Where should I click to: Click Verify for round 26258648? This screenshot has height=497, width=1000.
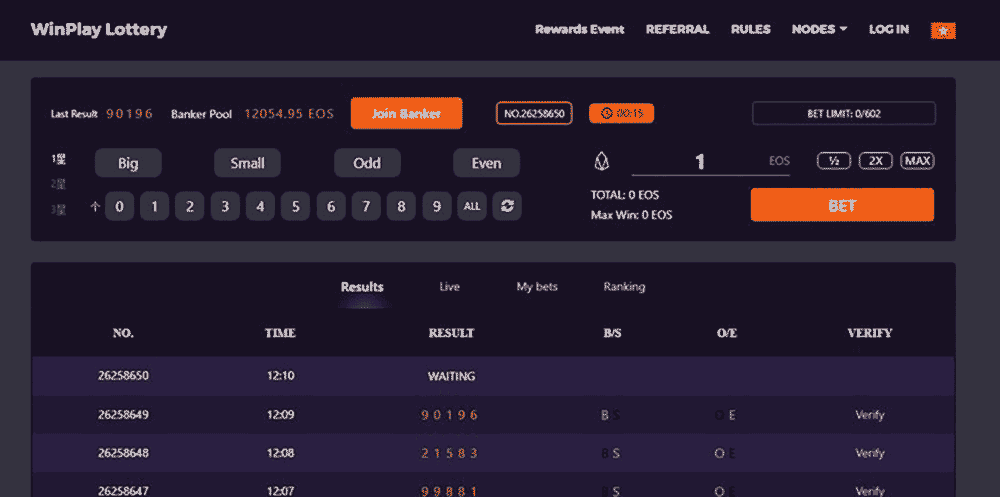click(870, 454)
